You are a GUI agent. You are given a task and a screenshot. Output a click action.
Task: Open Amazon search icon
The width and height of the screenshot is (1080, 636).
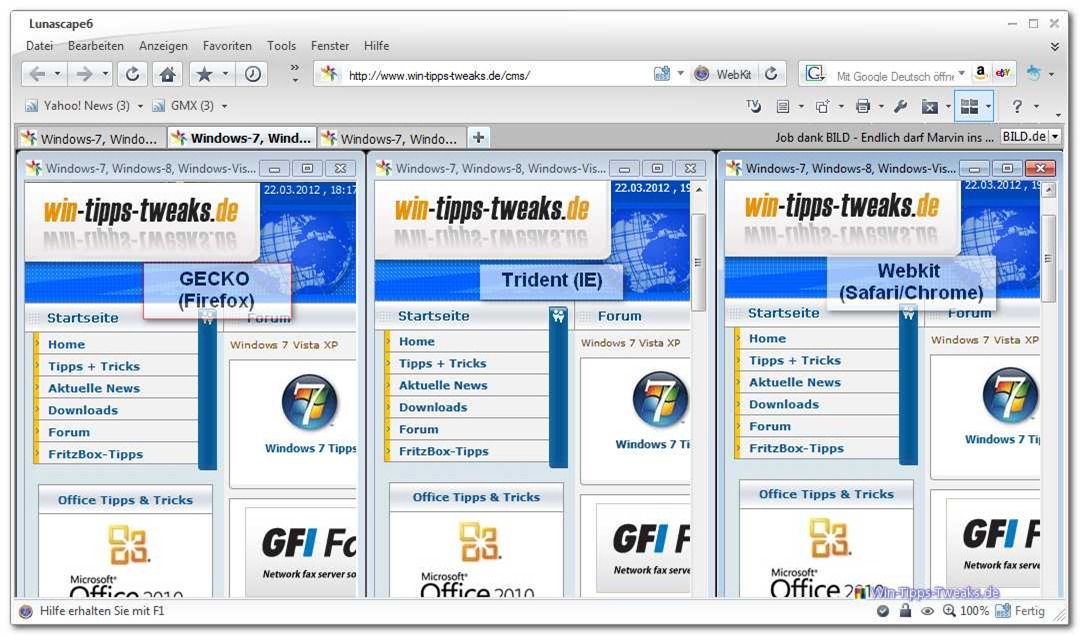pyautogui.click(x=980, y=73)
